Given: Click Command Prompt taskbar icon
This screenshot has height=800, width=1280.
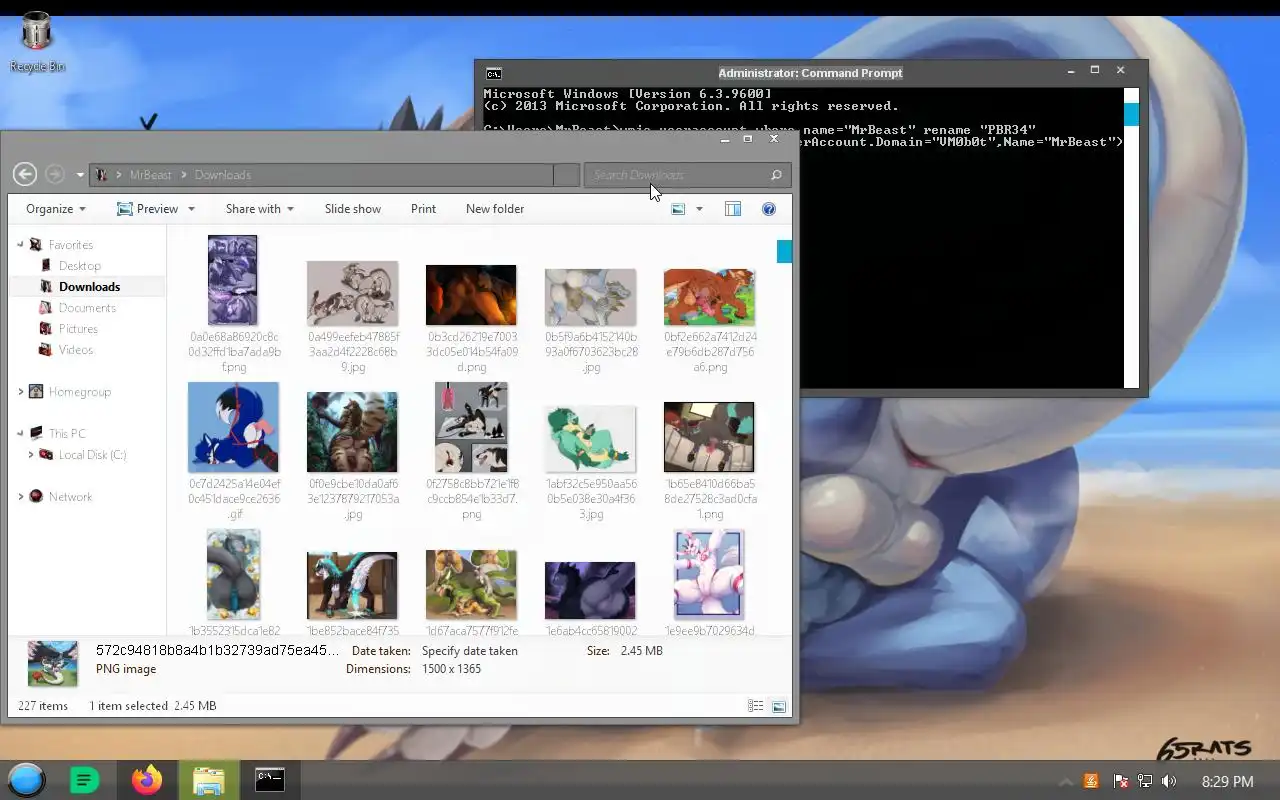Looking at the screenshot, I should pyautogui.click(x=270, y=780).
